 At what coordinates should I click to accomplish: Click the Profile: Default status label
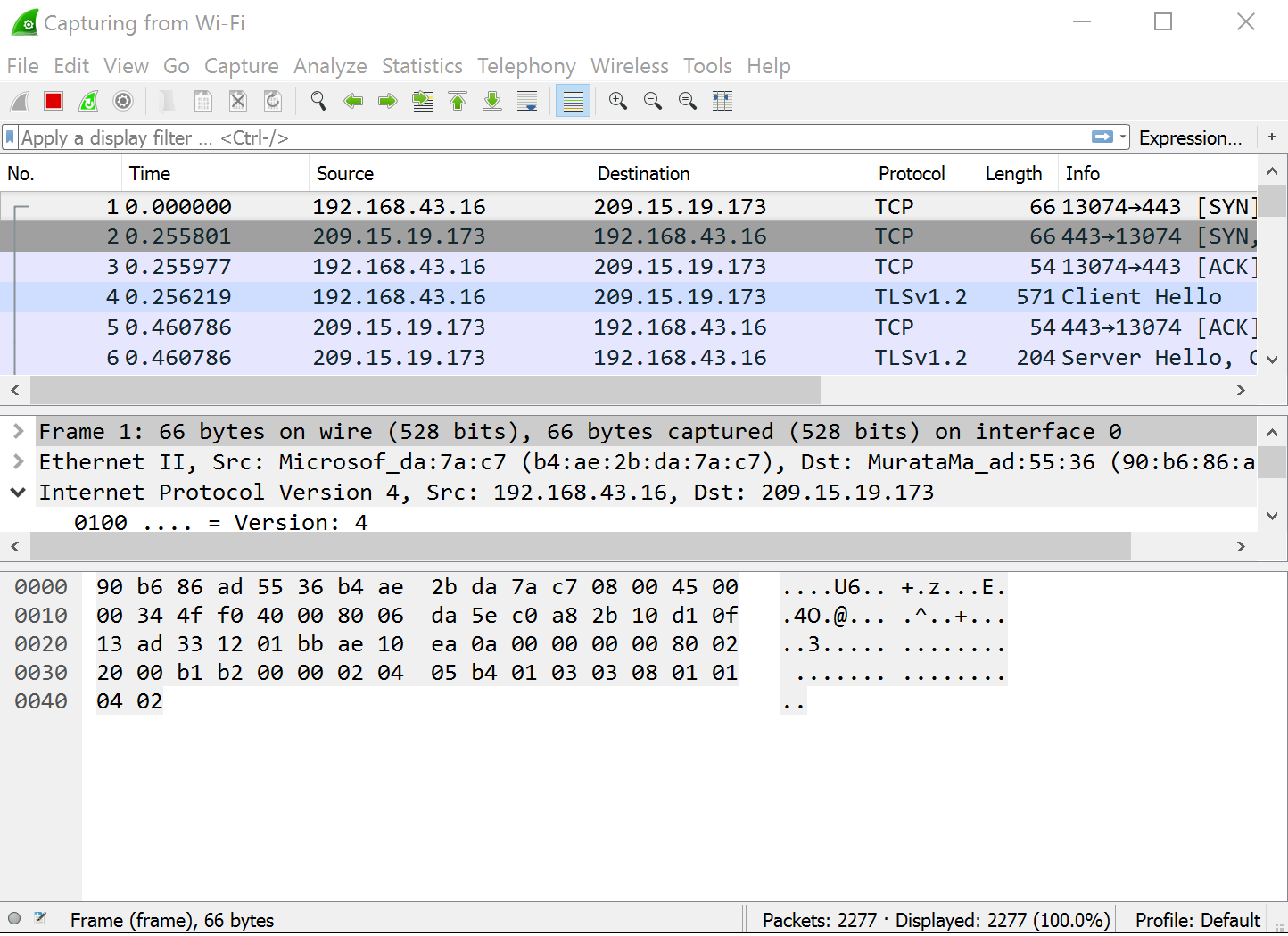tap(1197, 920)
